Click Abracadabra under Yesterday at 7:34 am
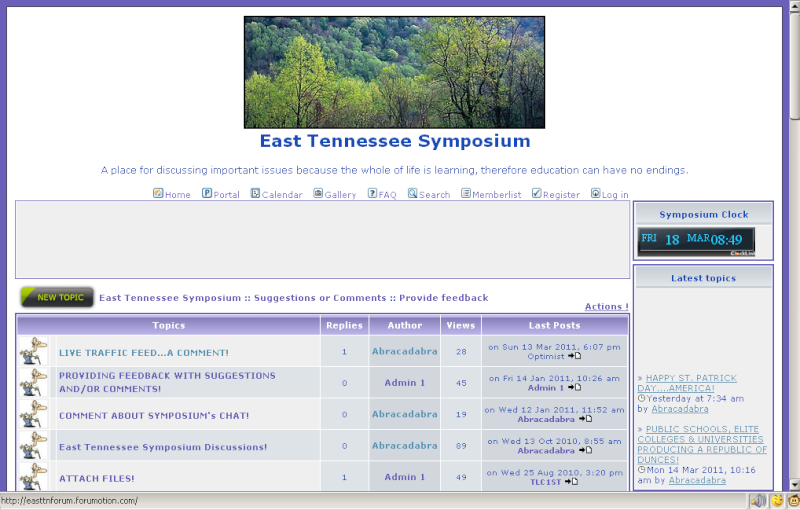 [x=680, y=409]
